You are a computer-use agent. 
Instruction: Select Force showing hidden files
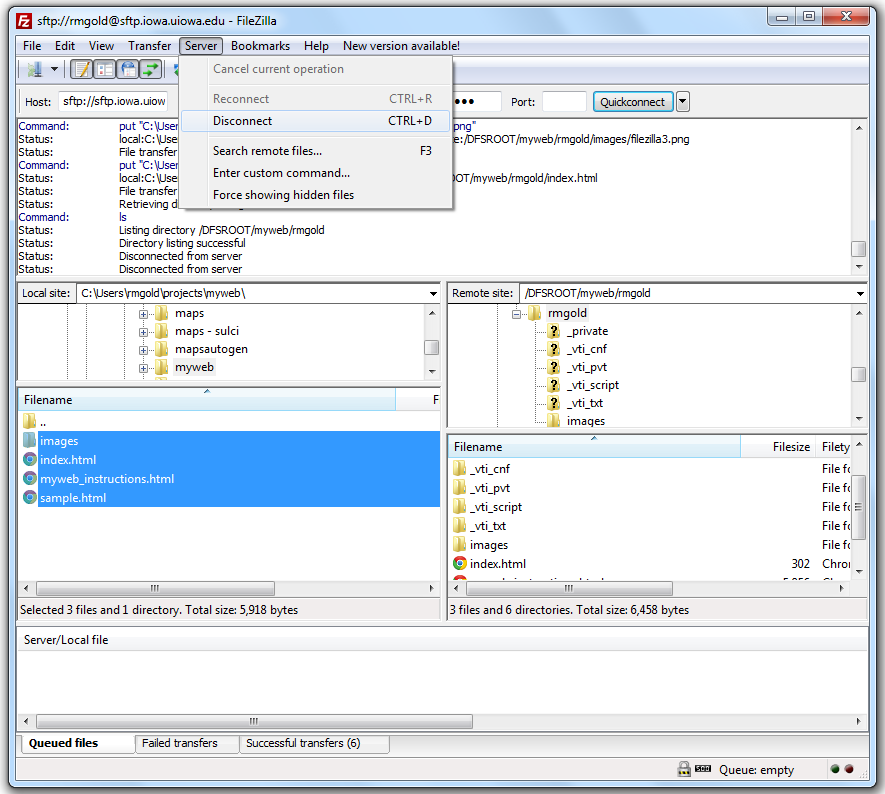pos(316,195)
